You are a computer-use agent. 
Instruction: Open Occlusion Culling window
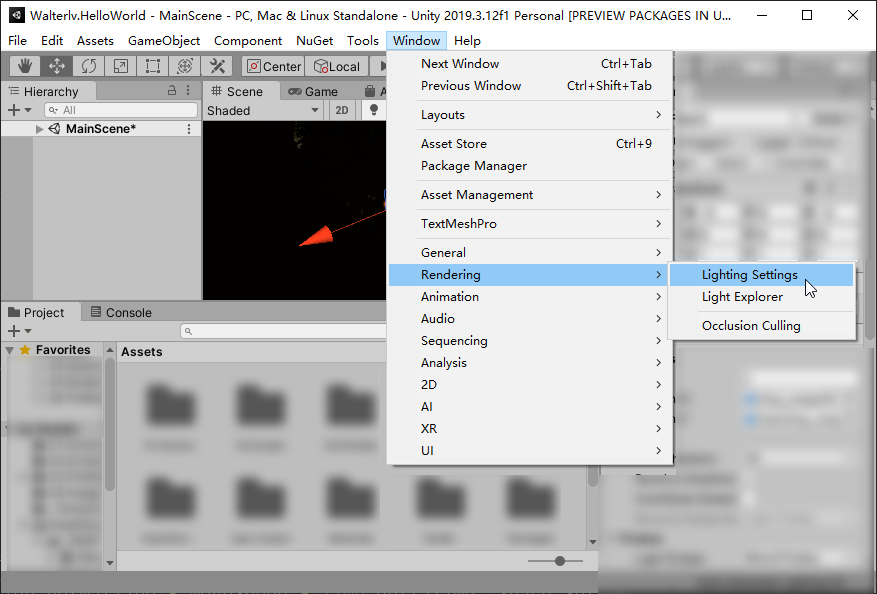(x=761, y=326)
